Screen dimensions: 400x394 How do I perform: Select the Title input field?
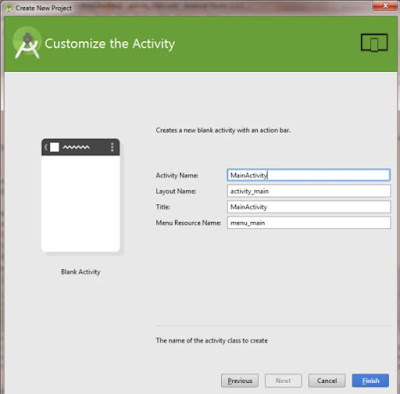point(308,207)
